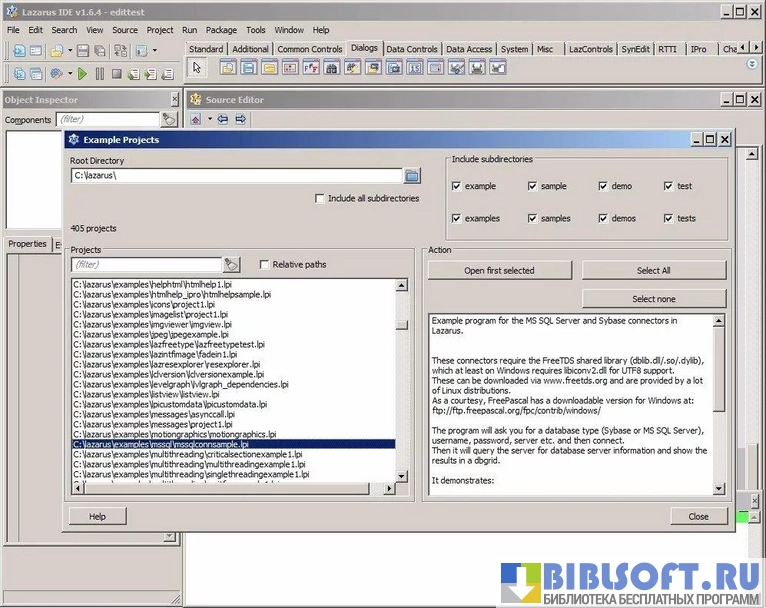766x608 pixels.
Task: Uncheck the demos subdirectory checkbox
Action: (x=603, y=218)
